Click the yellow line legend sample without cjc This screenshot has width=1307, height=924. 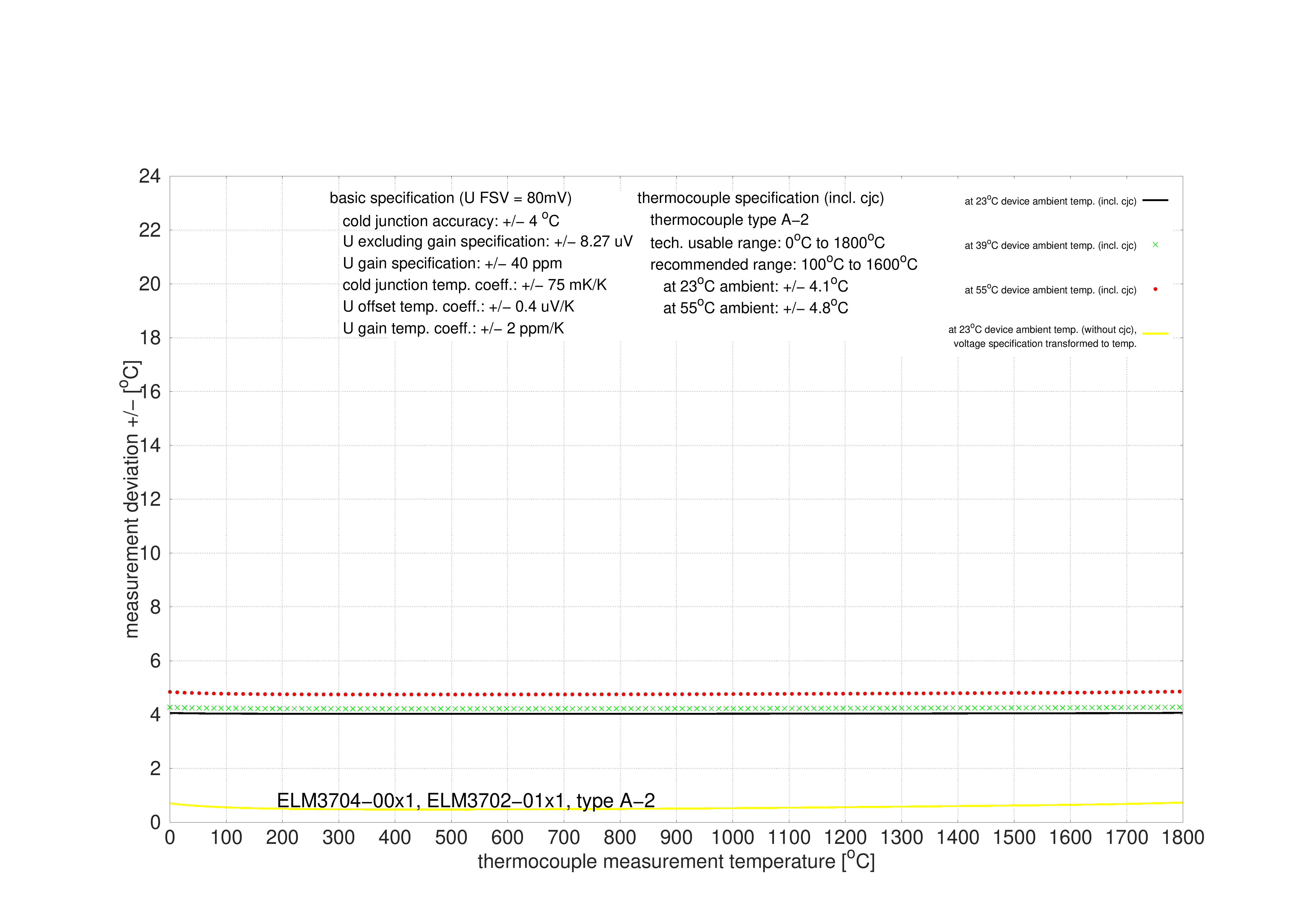1155,333
